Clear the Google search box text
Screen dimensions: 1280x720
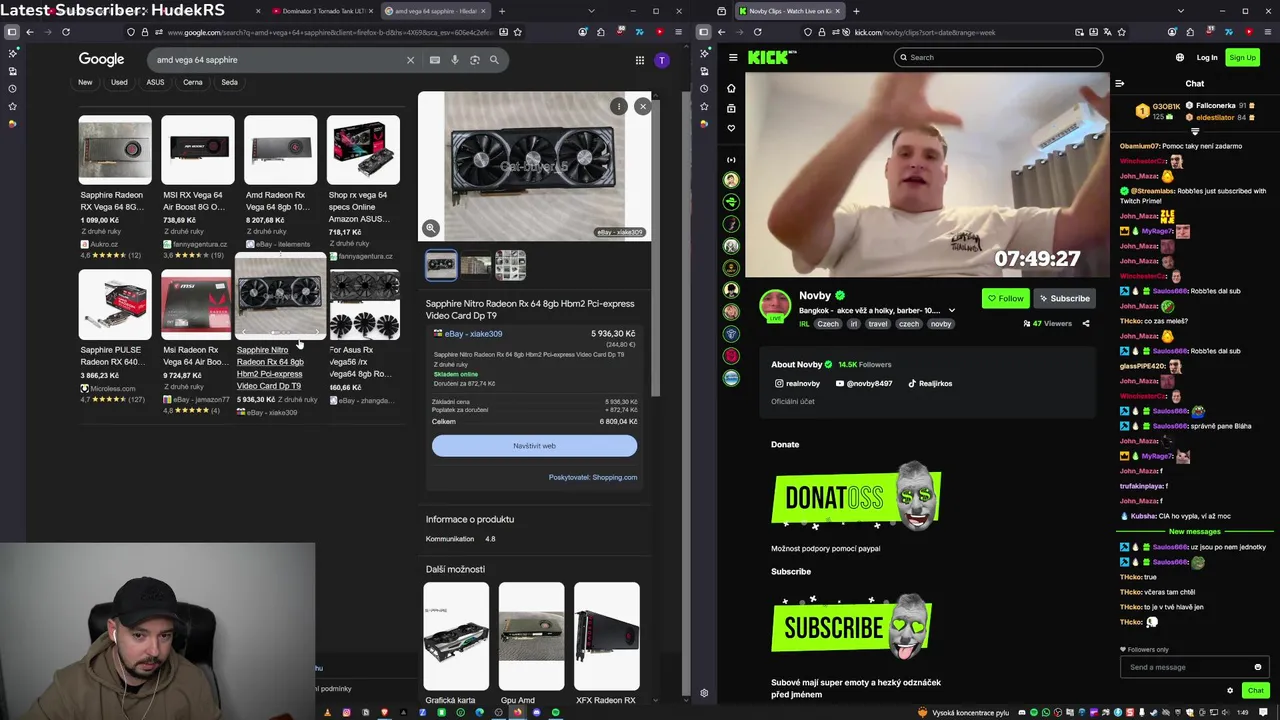(410, 60)
